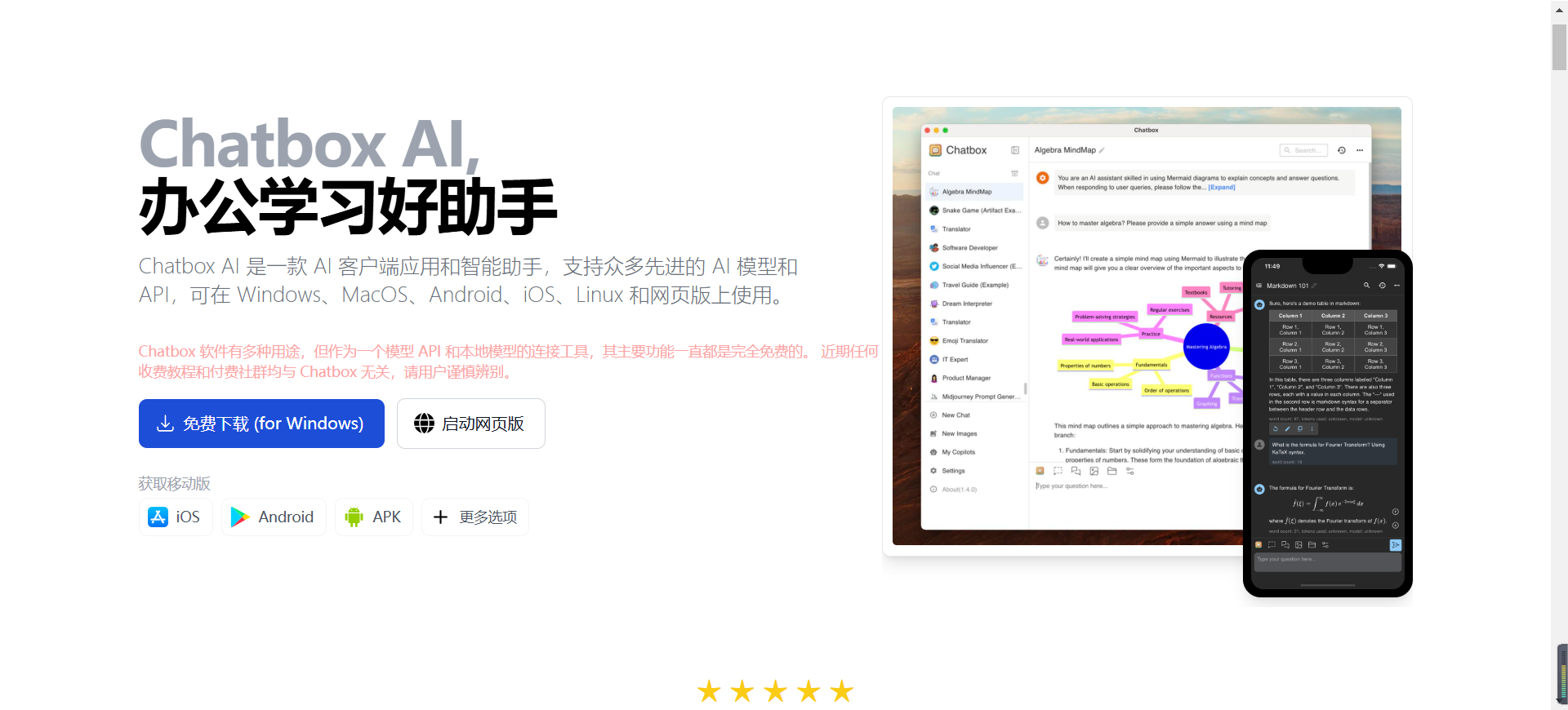Viewport: 1568px width, 710px height.
Task: Click the Markdown 101 title in the phone preview
Action: pyautogui.click(x=1287, y=286)
